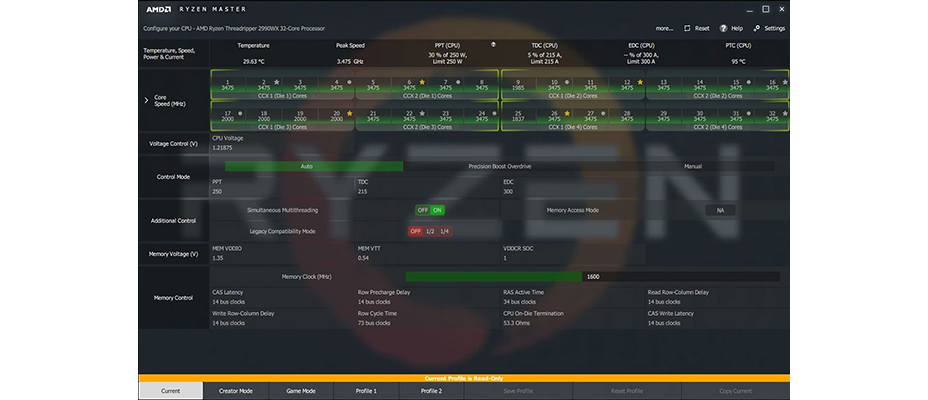Click the TDC value 215
This screenshot has height=400, width=928.
[x=362, y=192]
